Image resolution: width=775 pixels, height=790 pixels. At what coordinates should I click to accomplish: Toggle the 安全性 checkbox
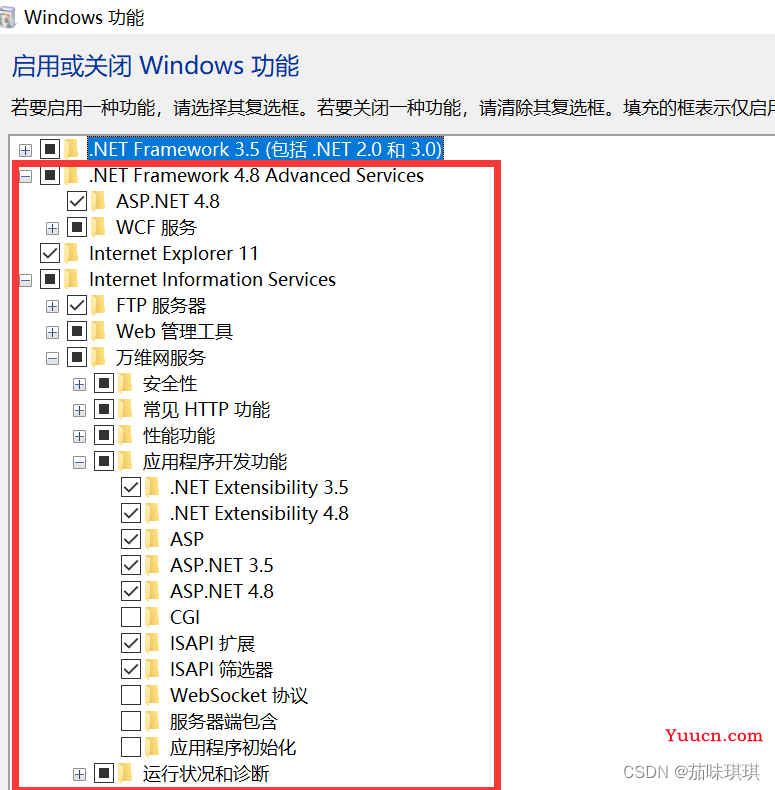tap(104, 383)
